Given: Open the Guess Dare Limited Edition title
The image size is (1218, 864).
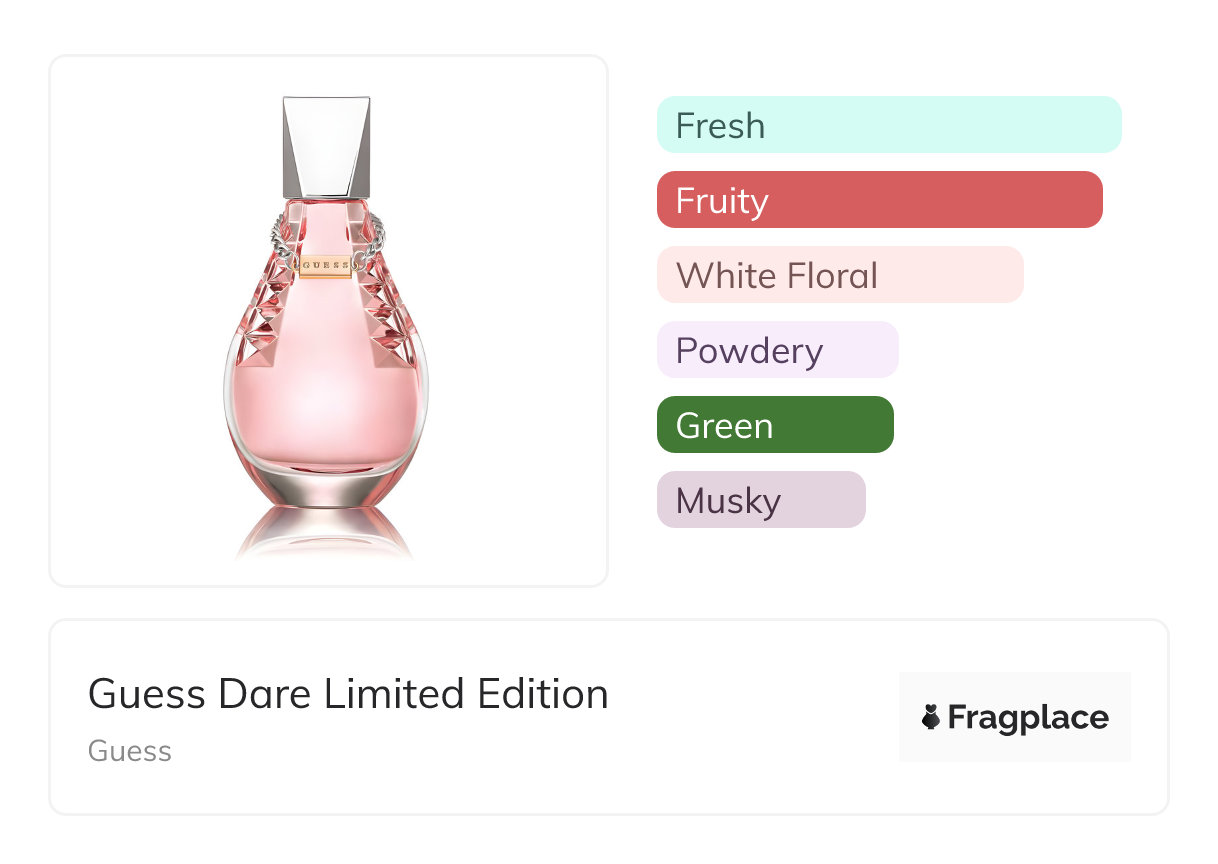Looking at the screenshot, I should click(348, 694).
